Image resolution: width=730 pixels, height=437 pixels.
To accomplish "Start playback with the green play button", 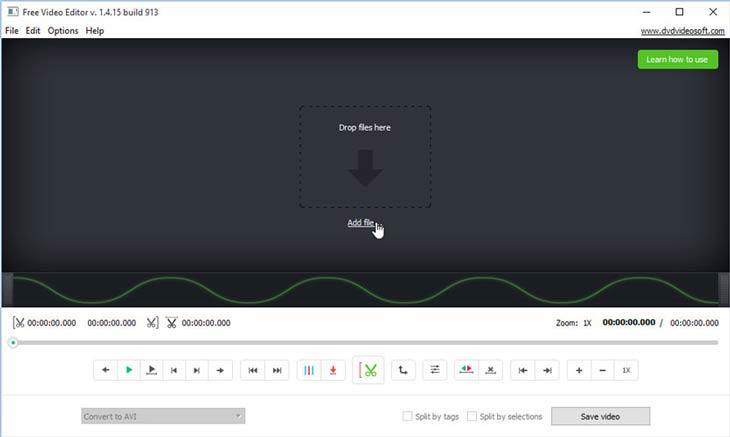I will (x=129, y=370).
